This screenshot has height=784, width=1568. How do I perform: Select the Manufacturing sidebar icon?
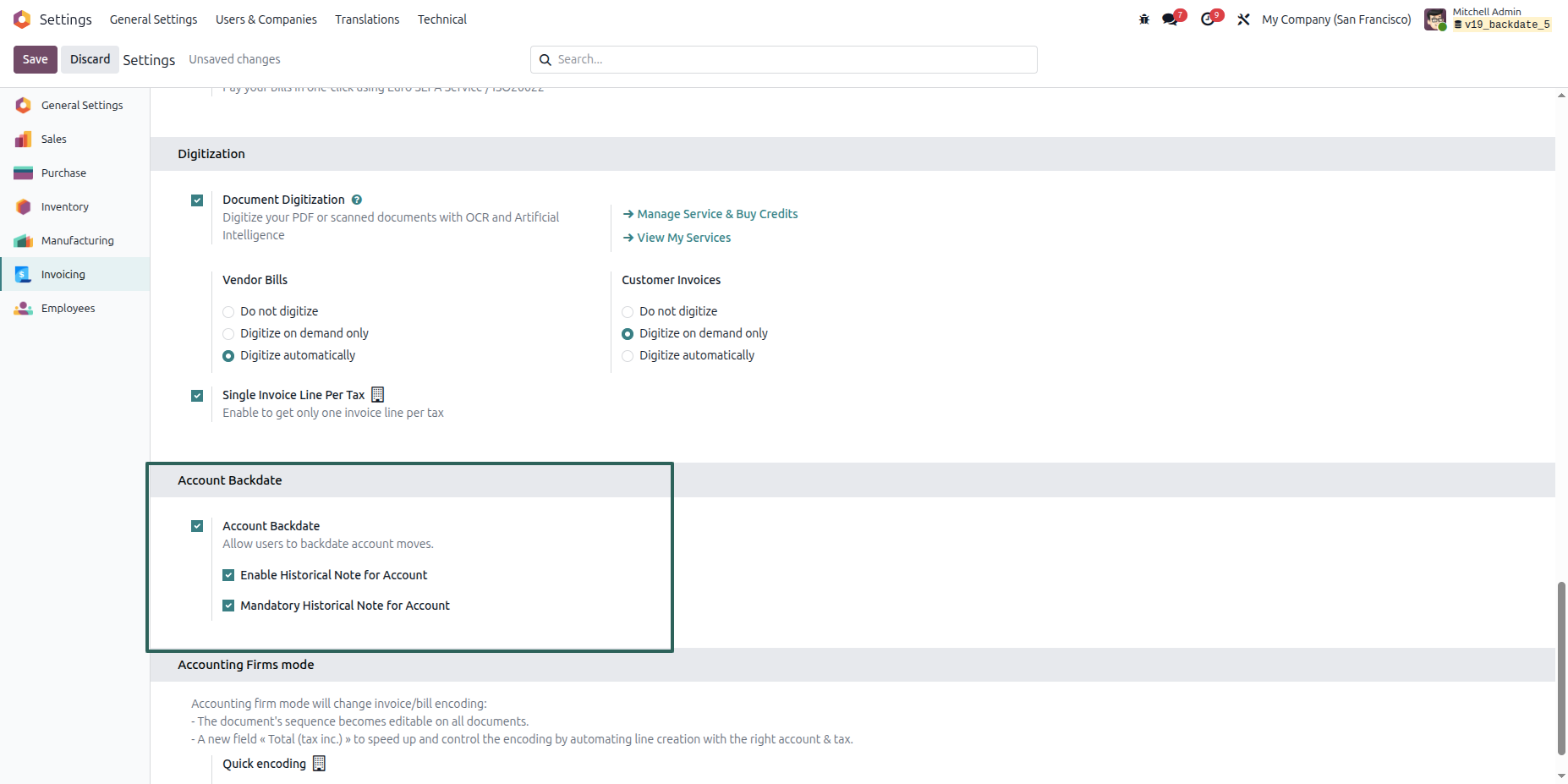(x=24, y=240)
